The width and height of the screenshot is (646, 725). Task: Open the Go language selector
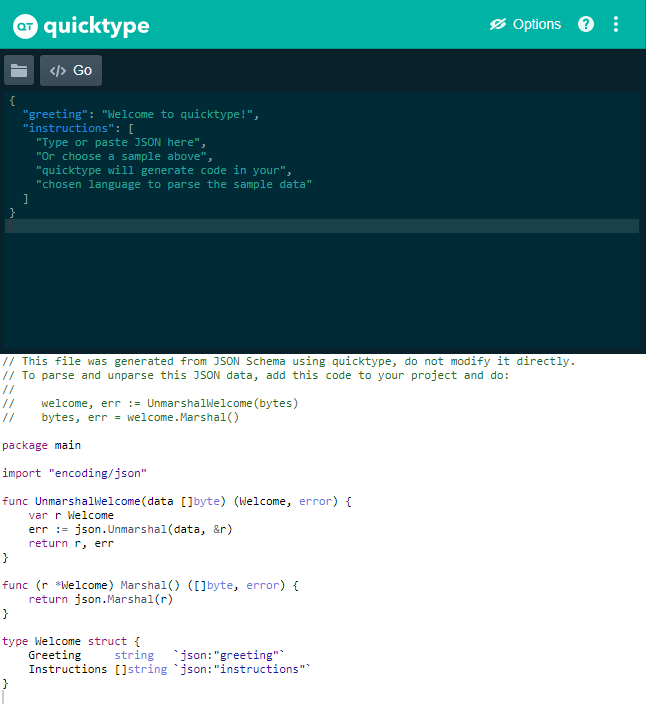(x=71, y=70)
